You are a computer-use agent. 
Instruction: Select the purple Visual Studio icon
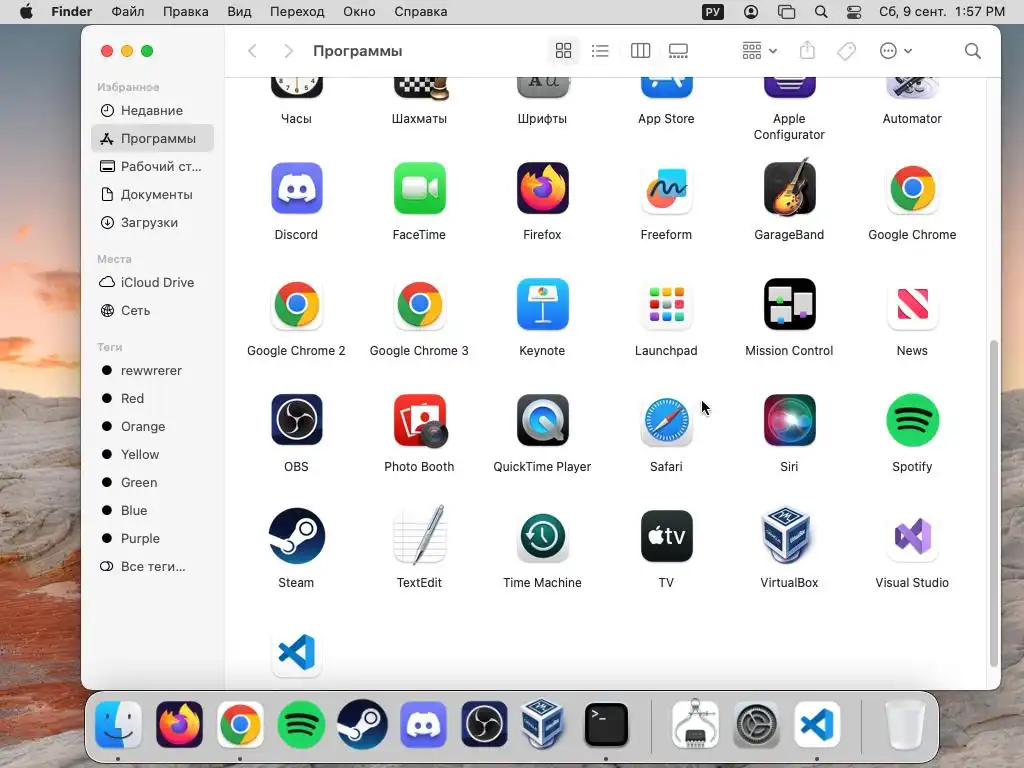pos(912,536)
